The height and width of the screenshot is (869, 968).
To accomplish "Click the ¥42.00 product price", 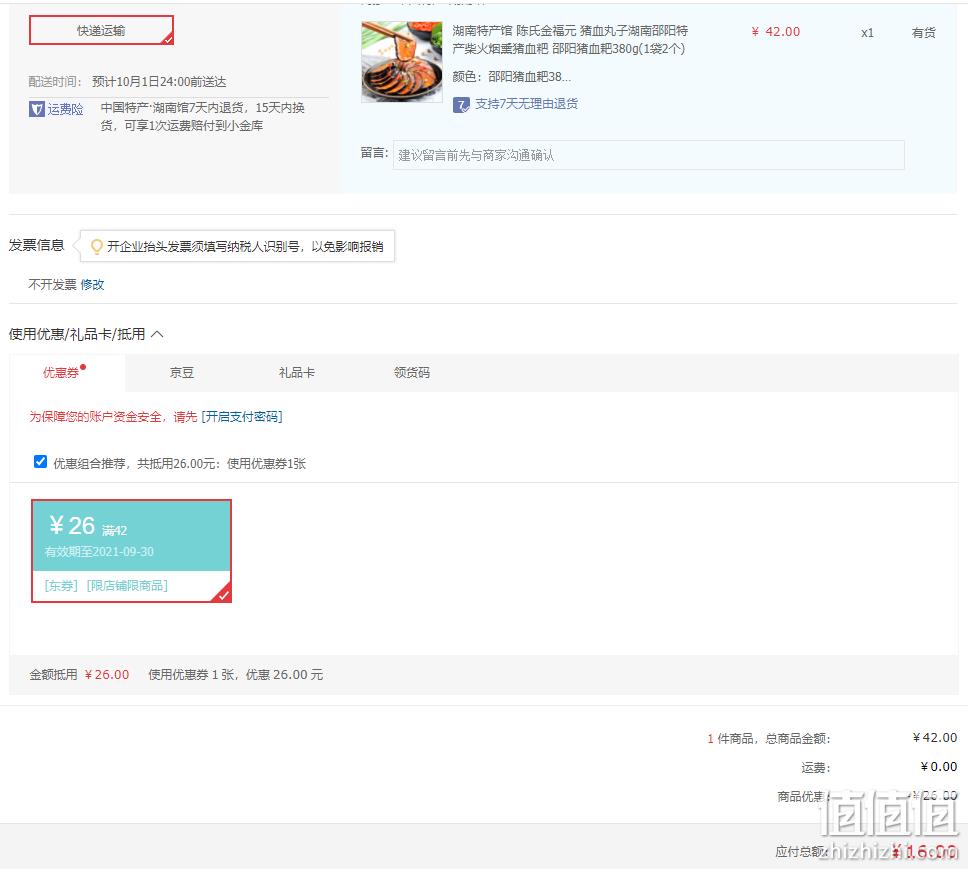I will pyautogui.click(x=775, y=31).
